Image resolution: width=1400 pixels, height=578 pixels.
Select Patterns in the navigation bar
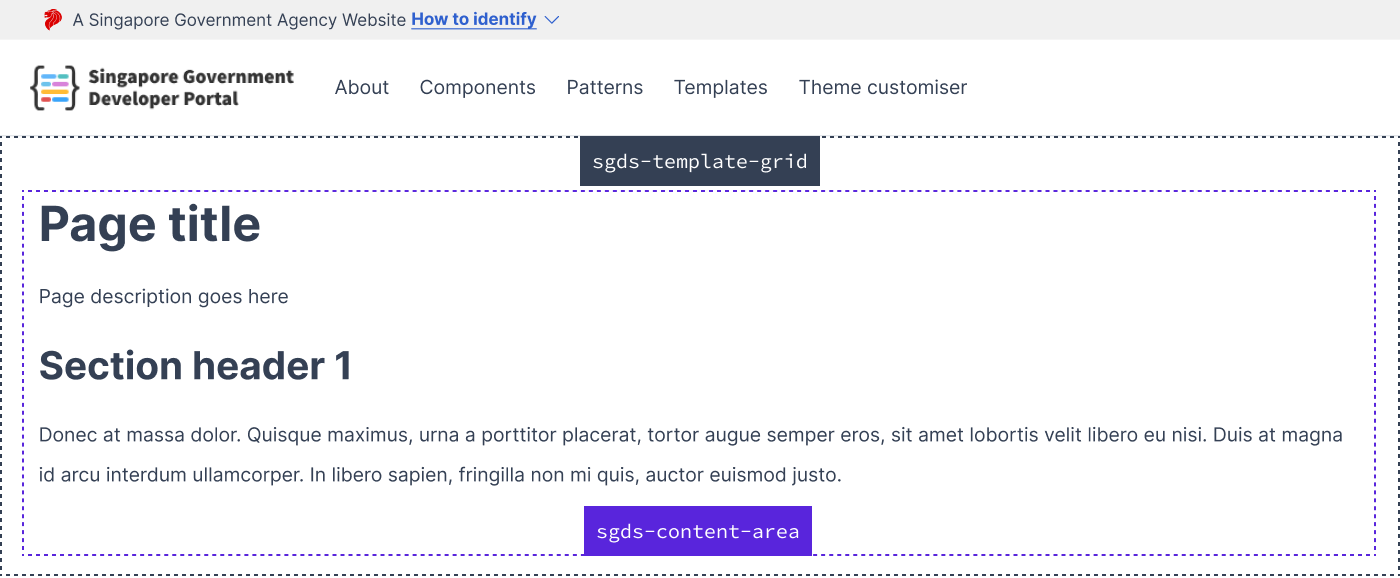(x=605, y=88)
